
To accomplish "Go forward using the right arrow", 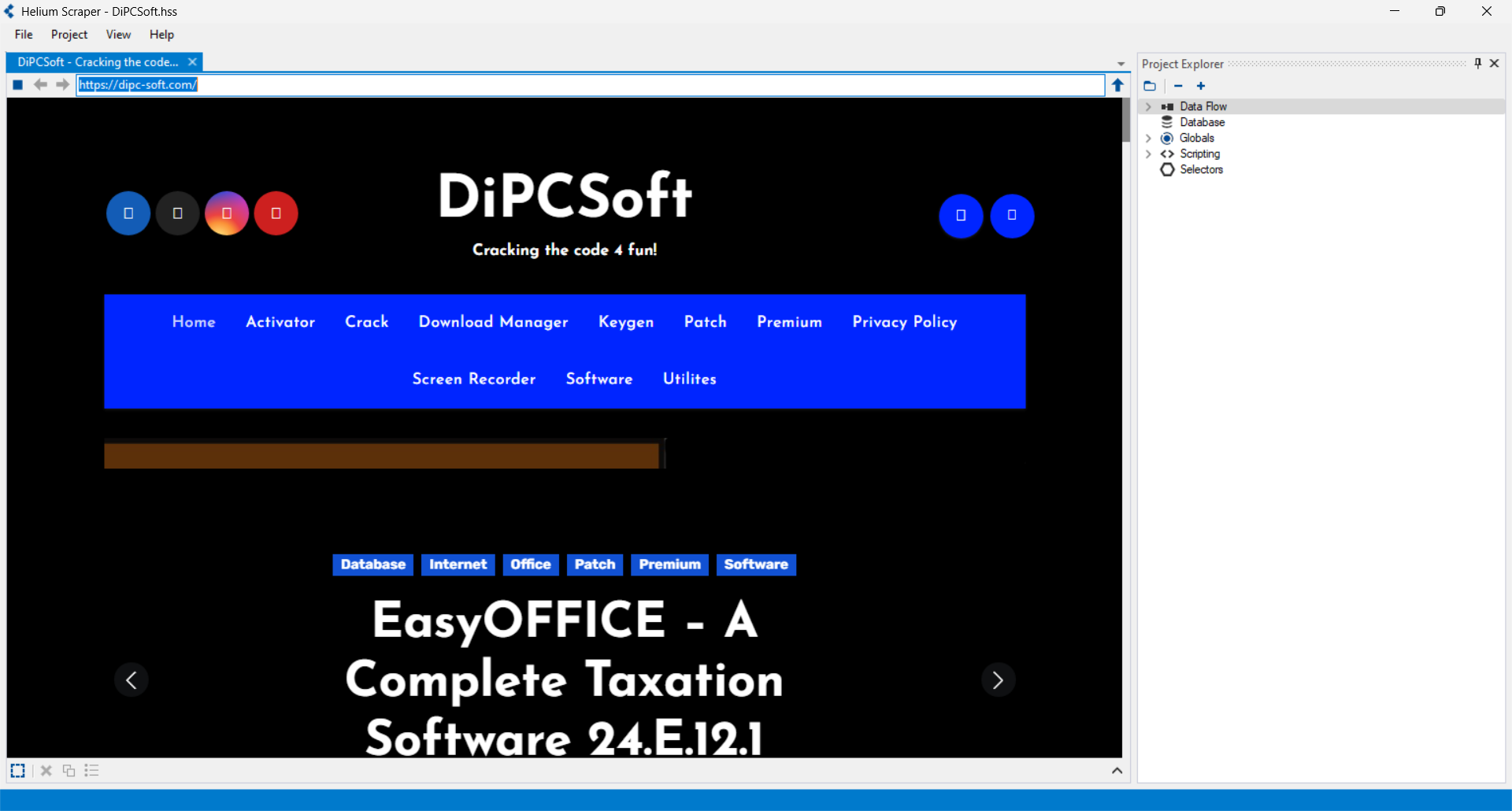I will [63, 85].
